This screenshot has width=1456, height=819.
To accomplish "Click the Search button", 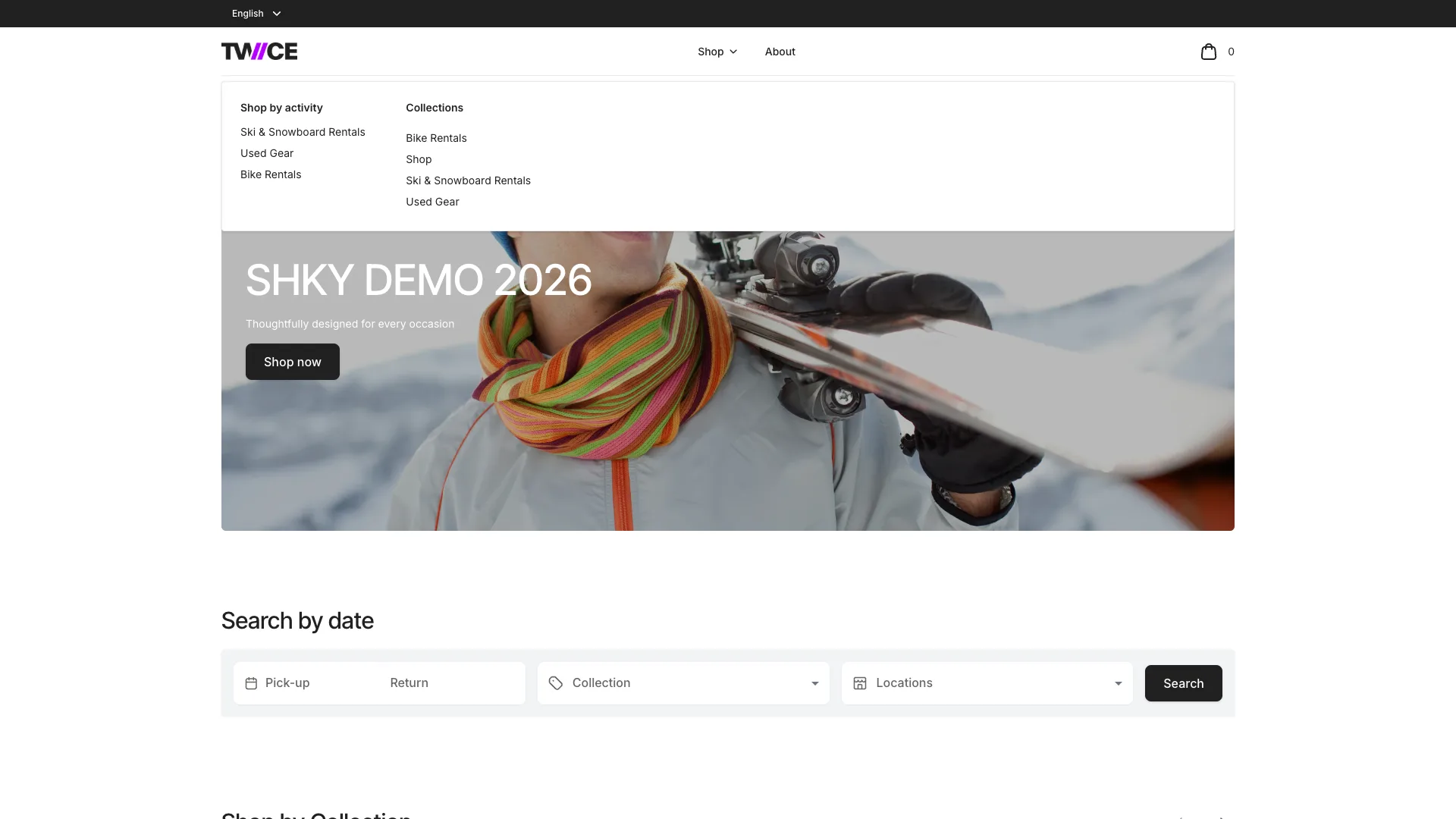I will tap(1183, 683).
